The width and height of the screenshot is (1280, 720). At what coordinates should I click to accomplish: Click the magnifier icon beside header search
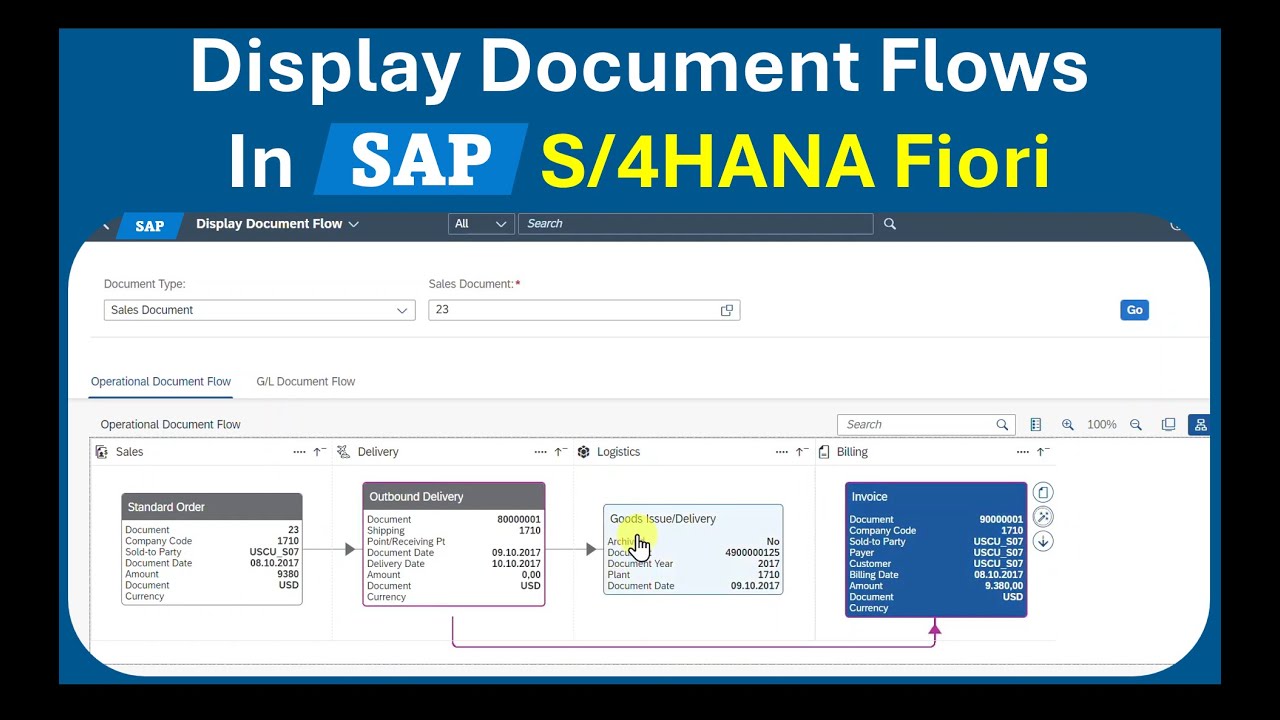coord(890,224)
